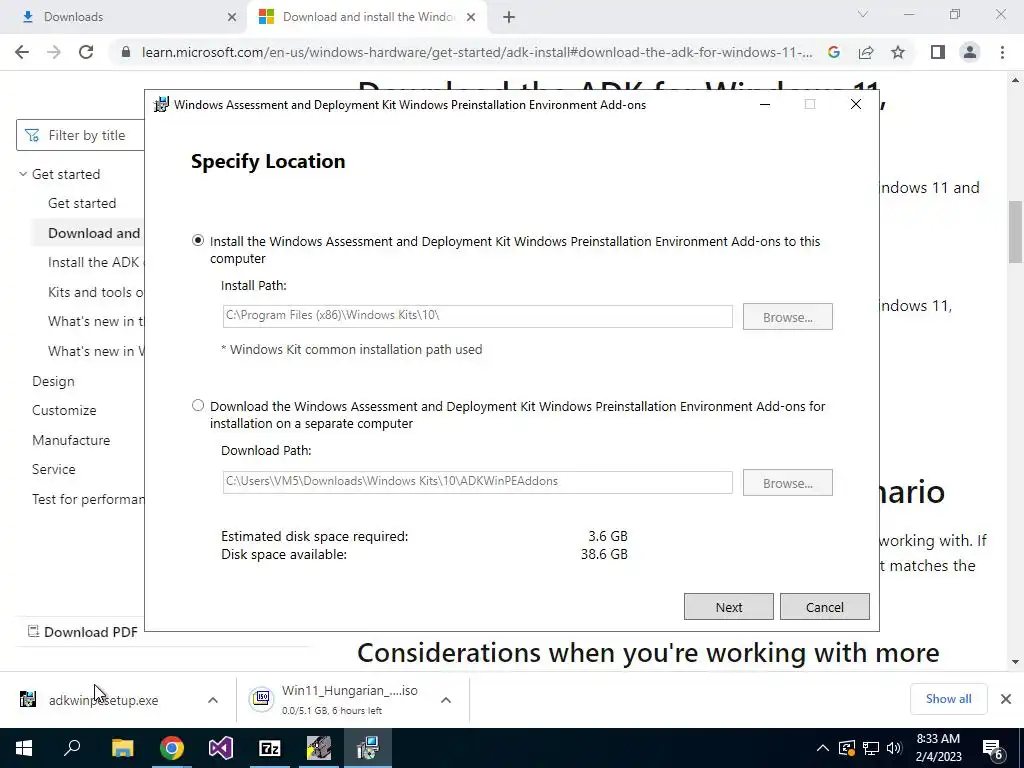Open File Explorer from the taskbar
Viewport: 1024px width, 768px height.
[x=122, y=748]
